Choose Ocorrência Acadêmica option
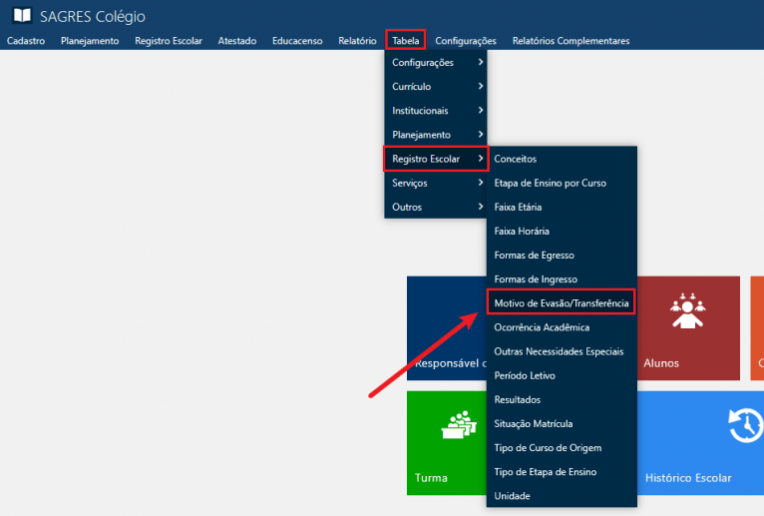This screenshot has height=516, width=764. (x=541, y=327)
